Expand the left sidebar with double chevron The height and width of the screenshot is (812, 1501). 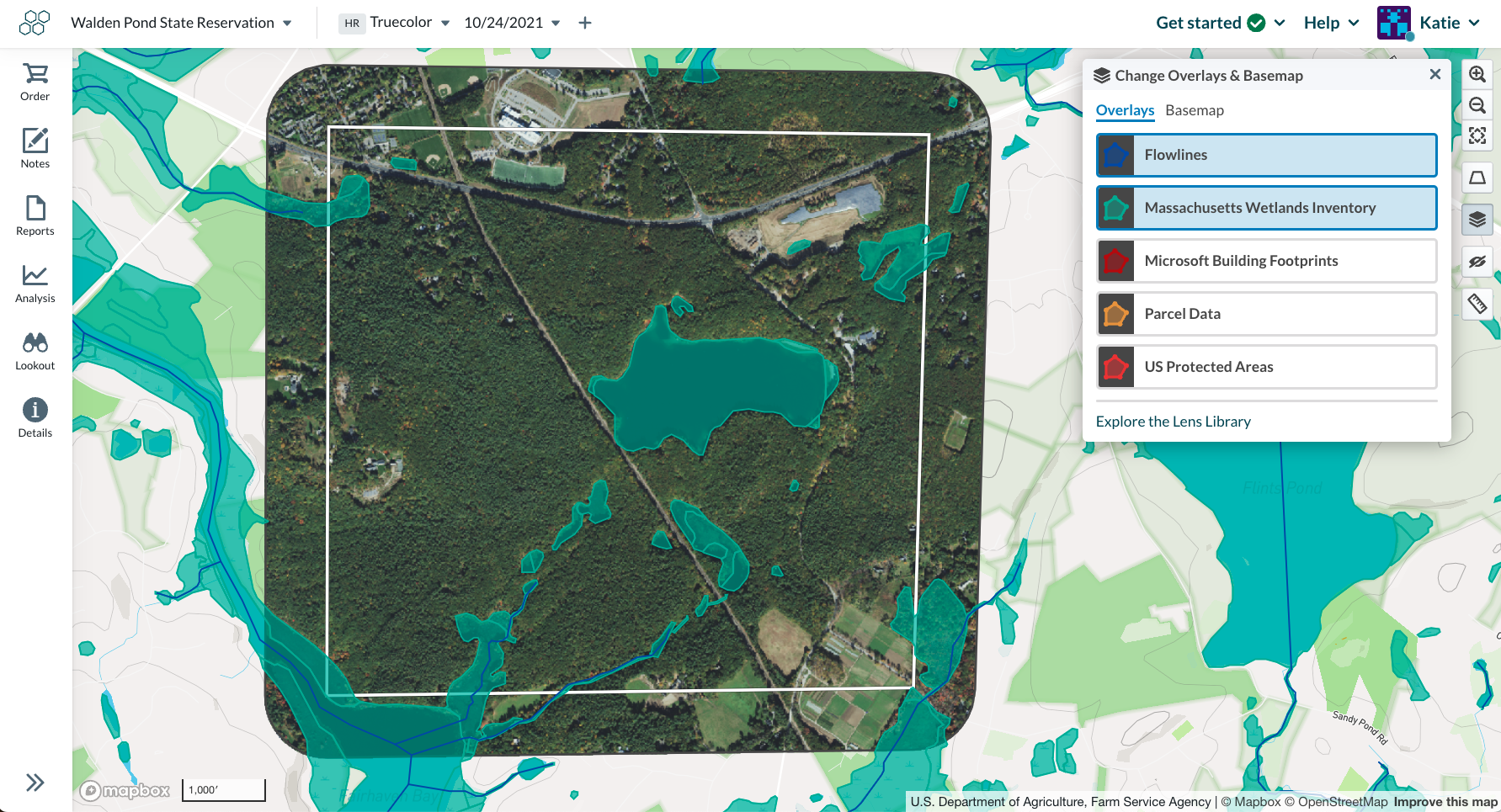pyautogui.click(x=35, y=783)
